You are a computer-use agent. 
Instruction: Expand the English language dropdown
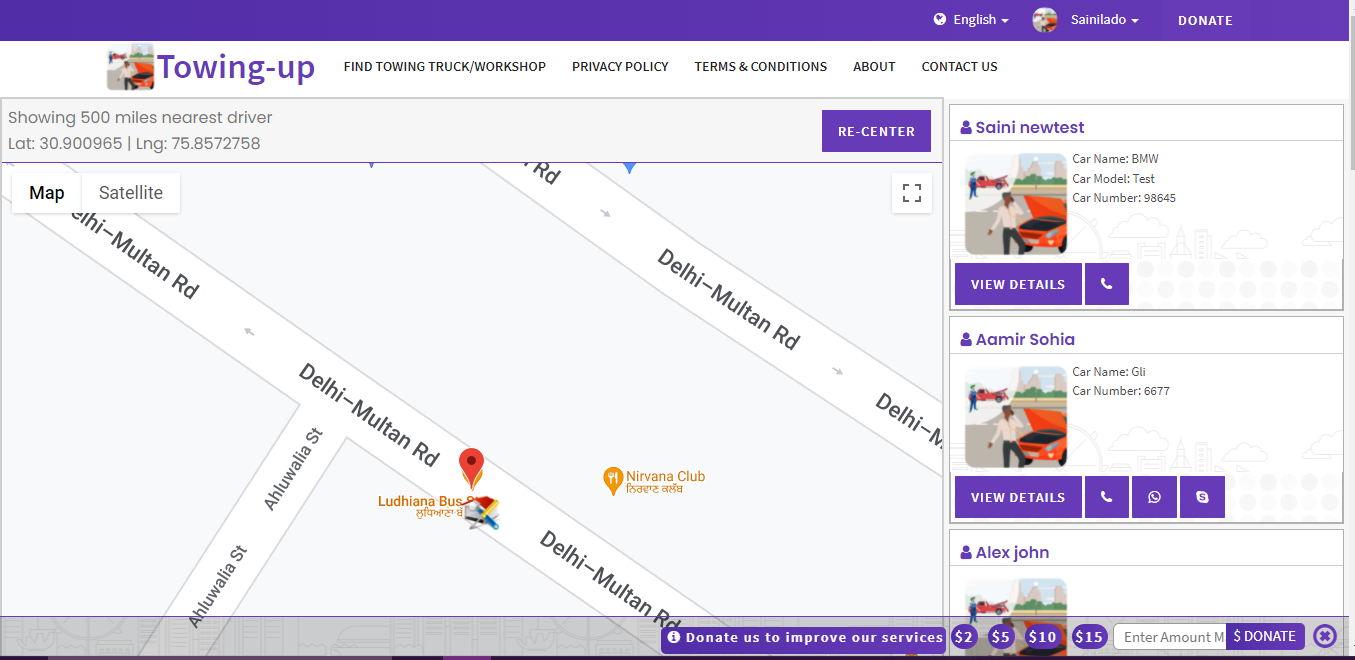(971, 20)
